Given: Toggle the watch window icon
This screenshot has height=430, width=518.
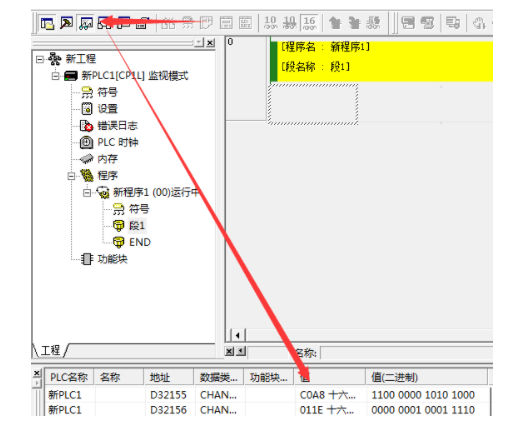Looking at the screenshot, I should [86, 23].
